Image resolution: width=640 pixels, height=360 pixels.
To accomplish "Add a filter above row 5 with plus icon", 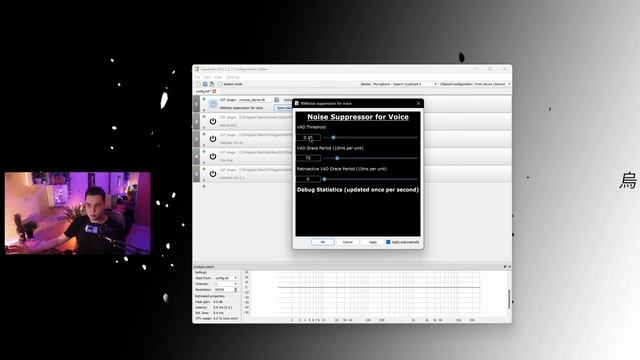I will click(204, 169).
